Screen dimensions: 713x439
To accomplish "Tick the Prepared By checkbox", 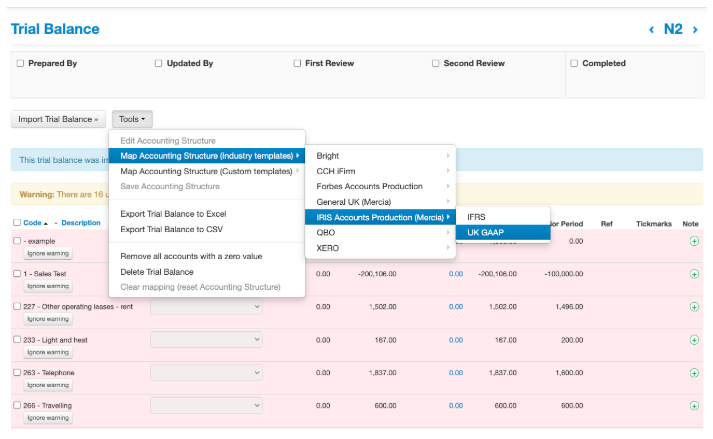I will (19, 63).
